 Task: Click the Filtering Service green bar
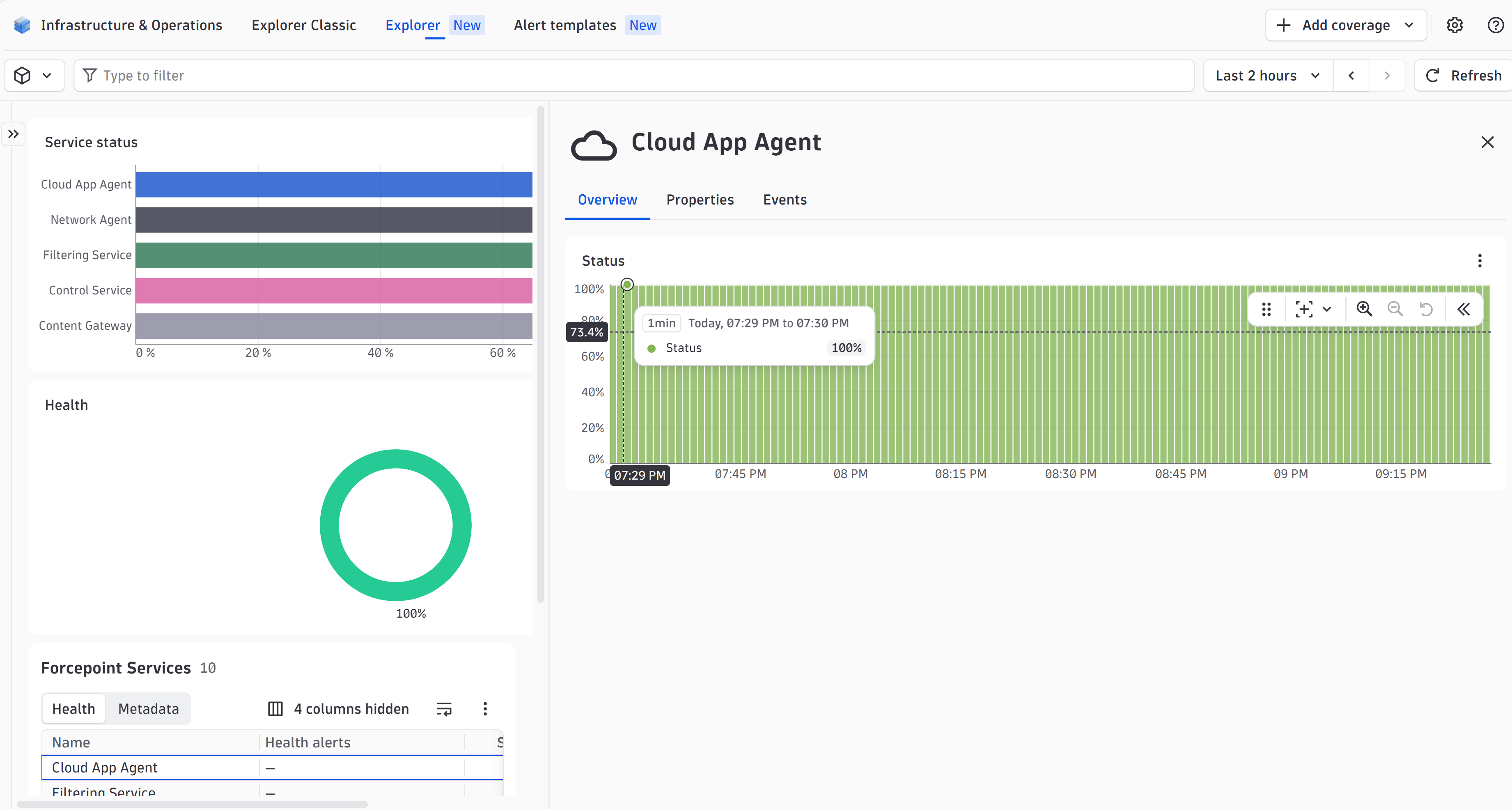[x=334, y=255]
